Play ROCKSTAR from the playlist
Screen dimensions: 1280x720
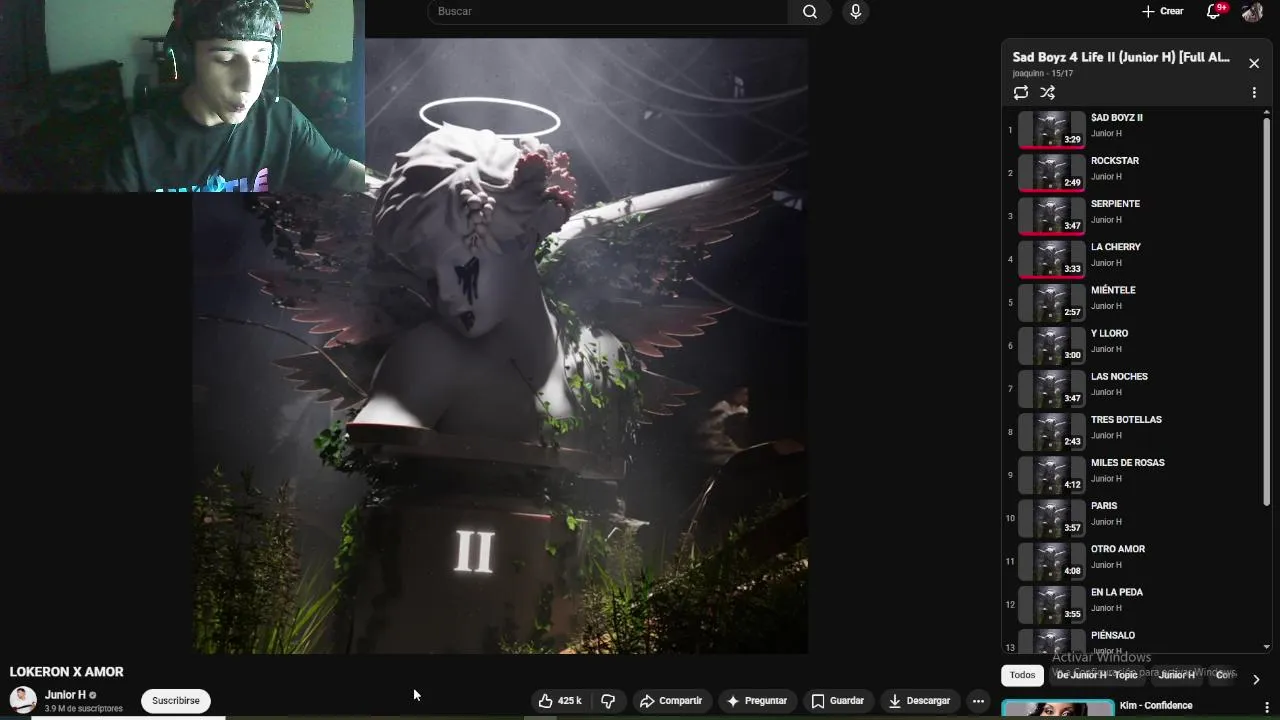tap(1132, 172)
